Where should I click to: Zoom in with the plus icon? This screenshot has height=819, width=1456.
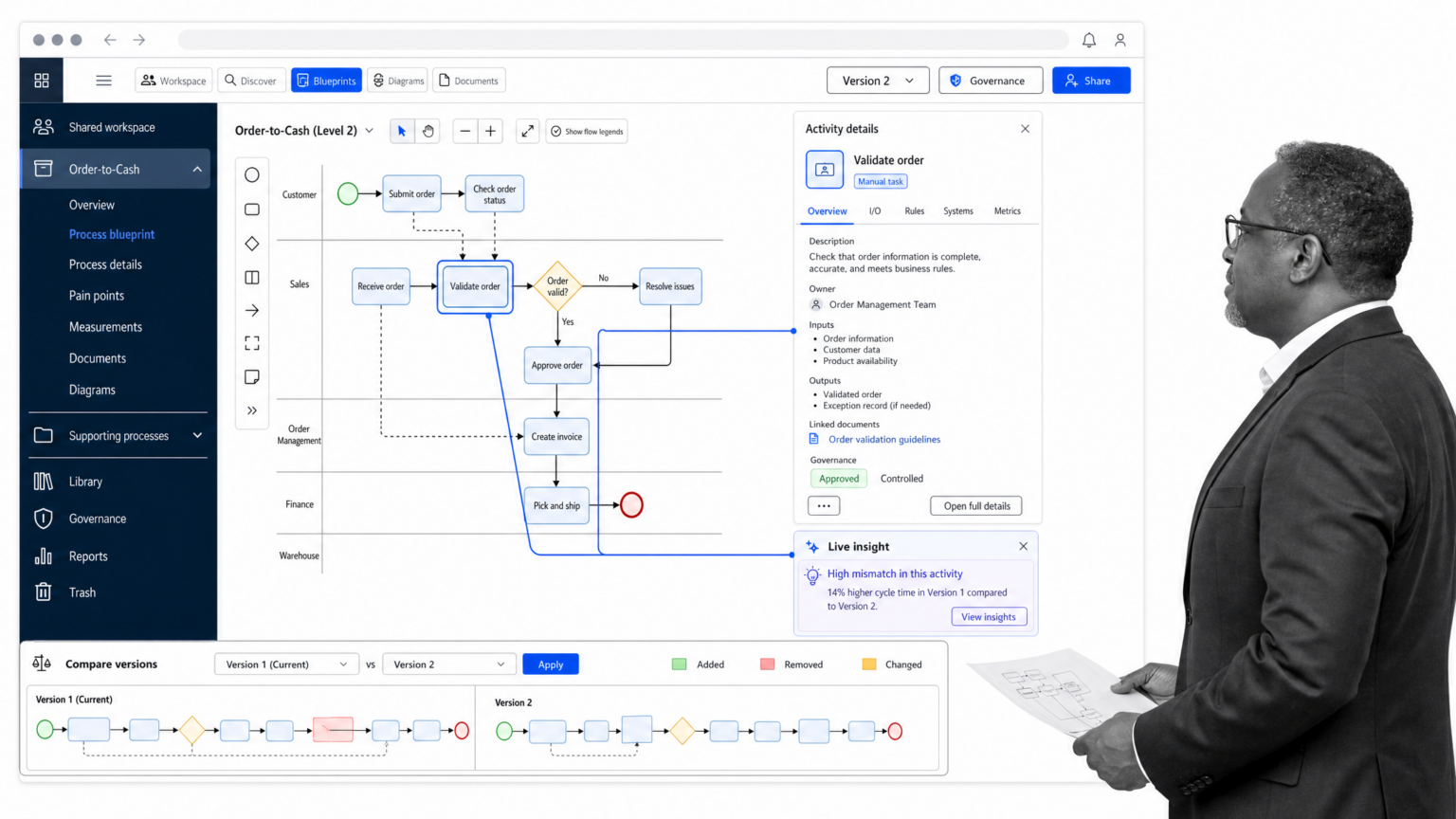490,132
